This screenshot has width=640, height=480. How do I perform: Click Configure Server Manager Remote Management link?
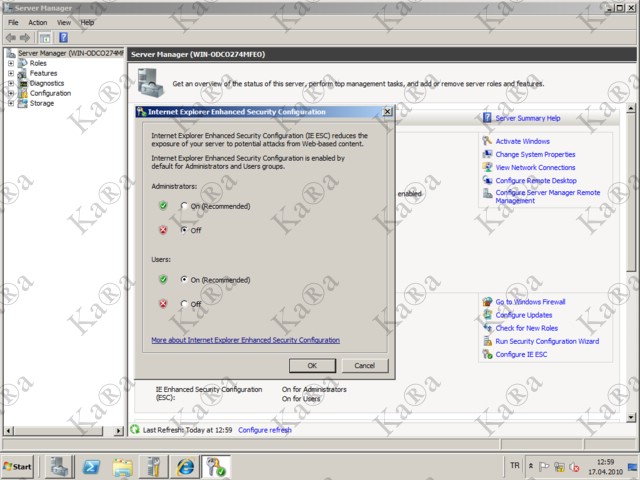pos(548,196)
